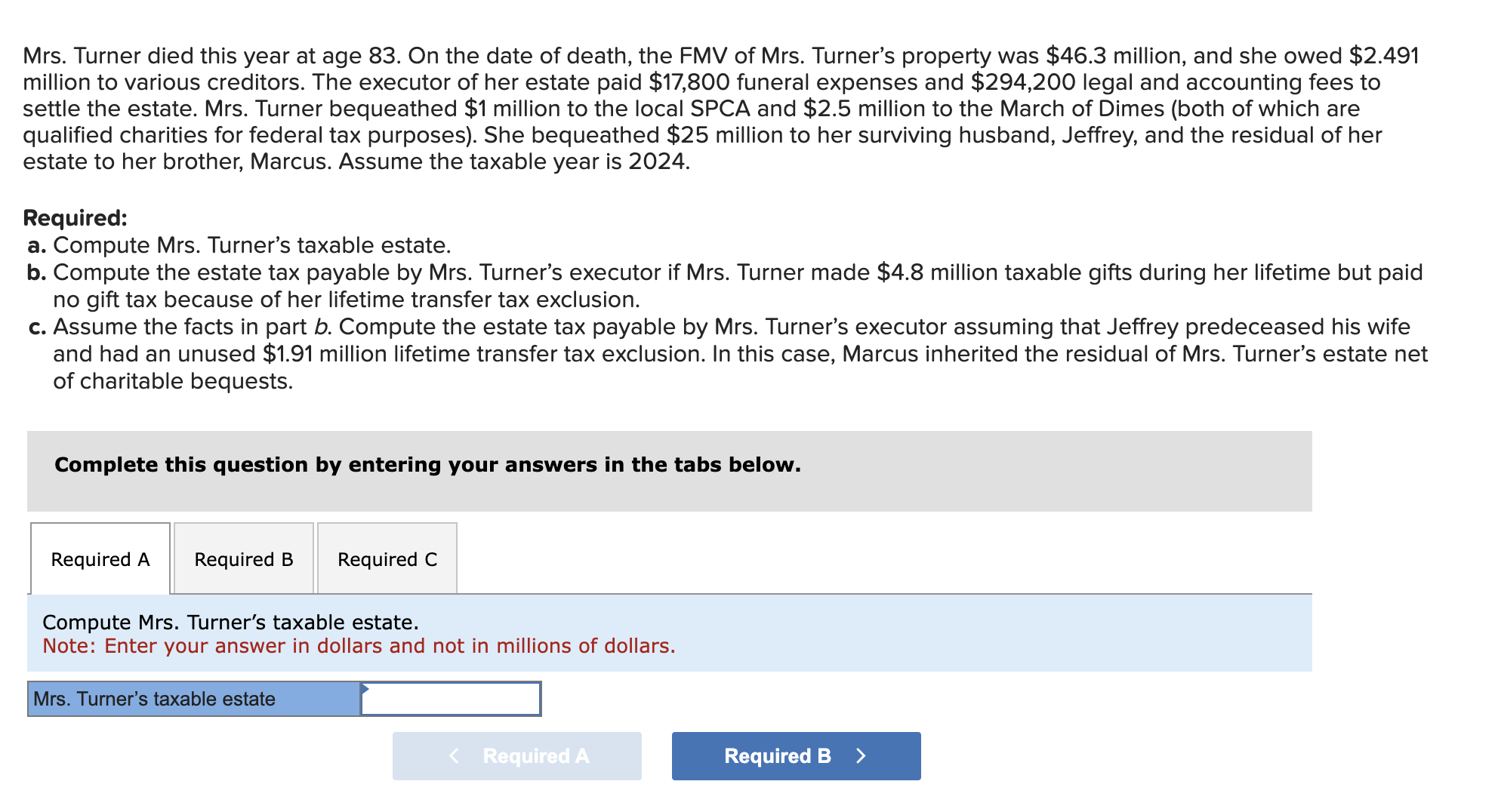
Task: Click inside the taxable estate answer box
Action: coord(453,699)
